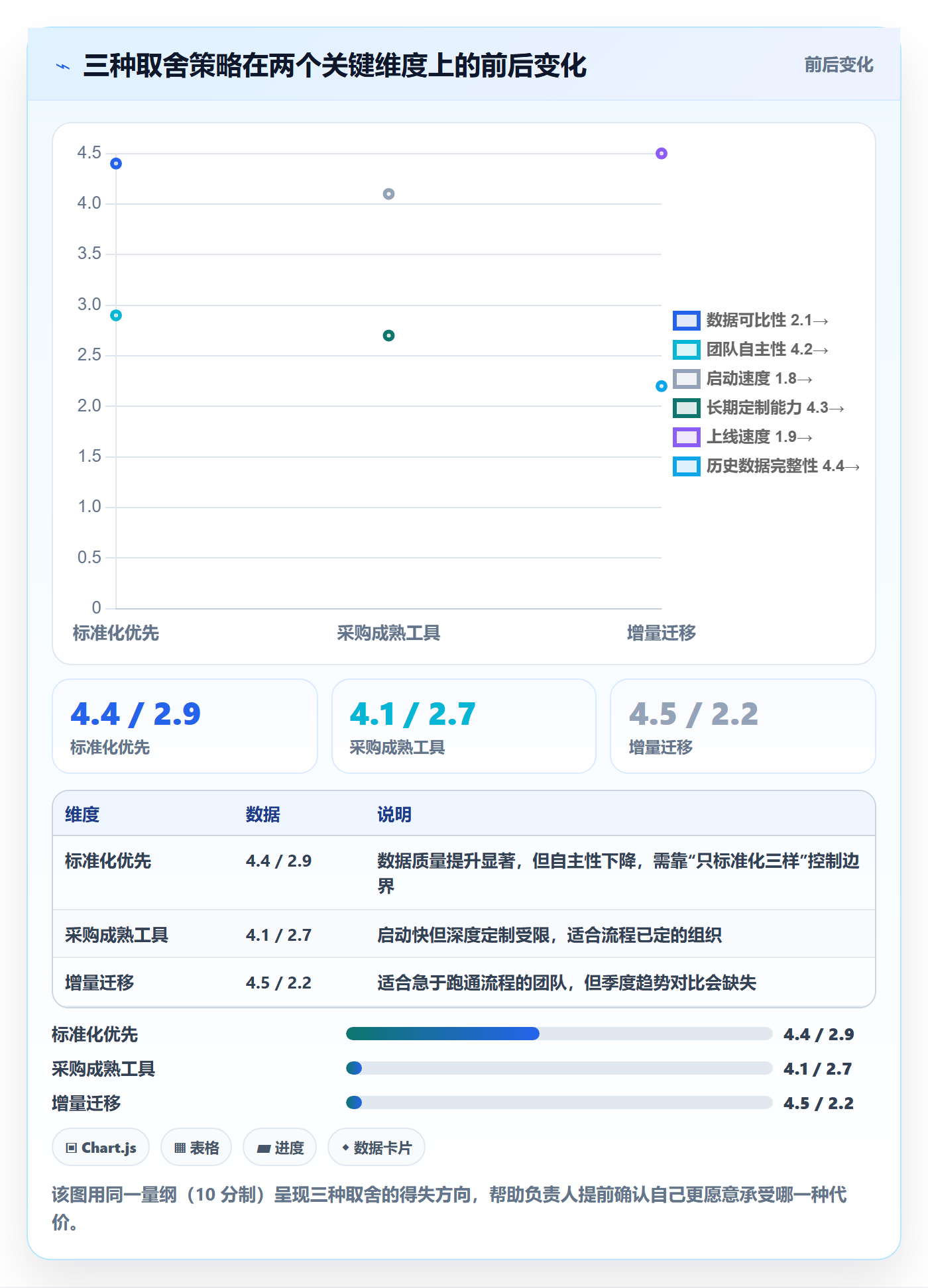Click the 数据卡片 pill tag
The height and width of the screenshot is (1288, 928).
377,1148
